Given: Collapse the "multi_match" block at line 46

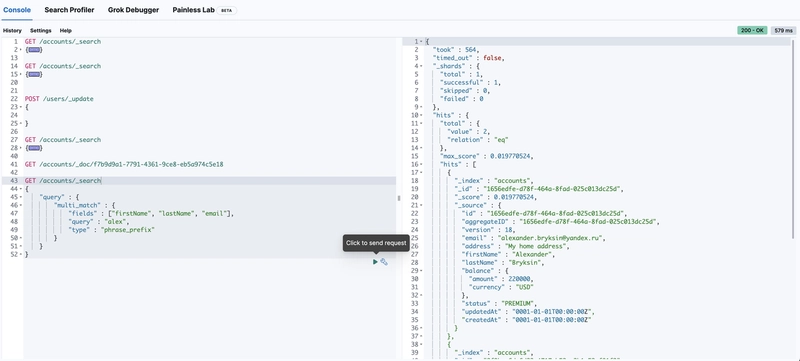Looking at the screenshot, I should [x=20, y=205].
